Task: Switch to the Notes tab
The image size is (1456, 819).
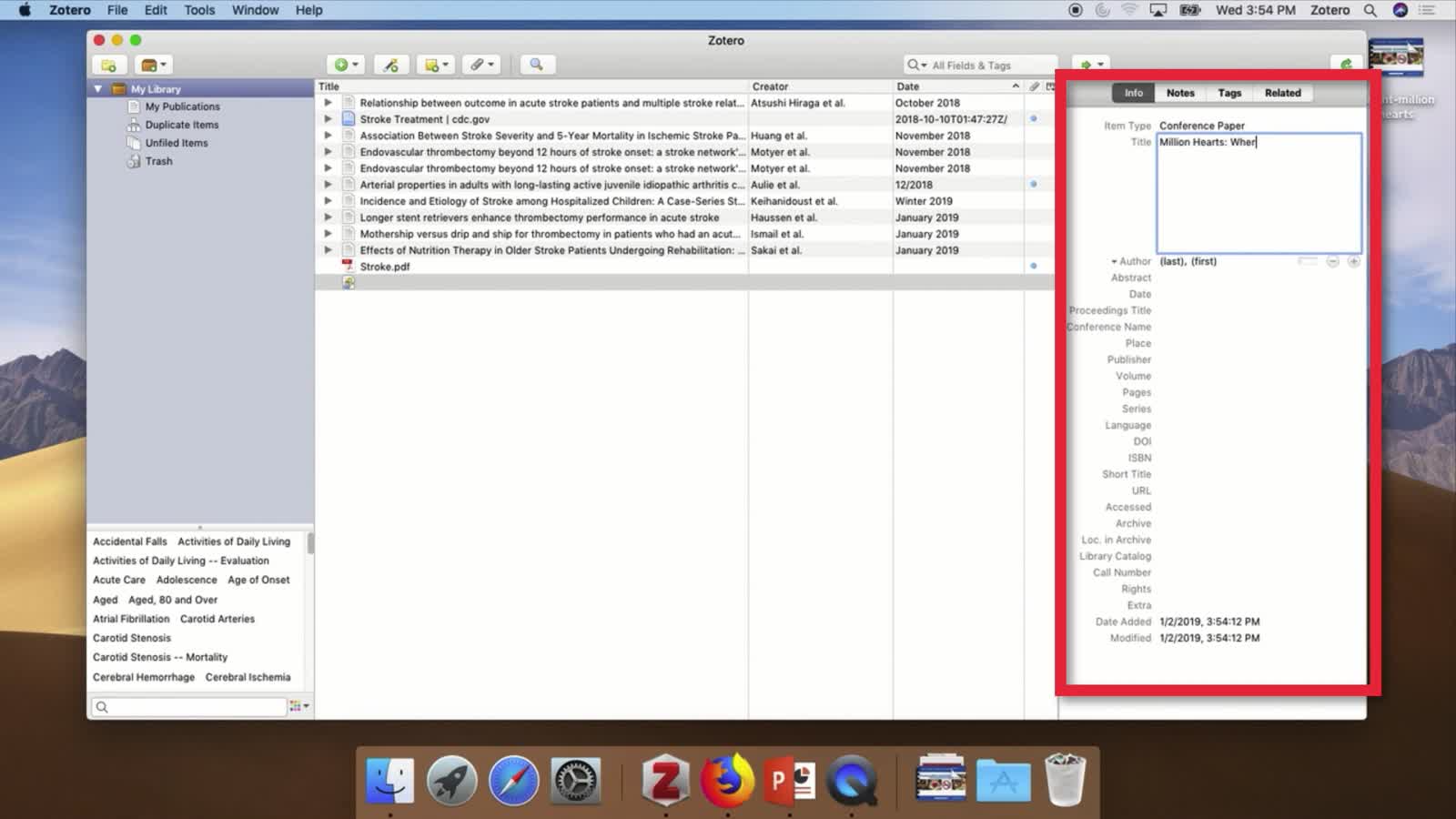Action: pyautogui.click(x=1180, y=93)
